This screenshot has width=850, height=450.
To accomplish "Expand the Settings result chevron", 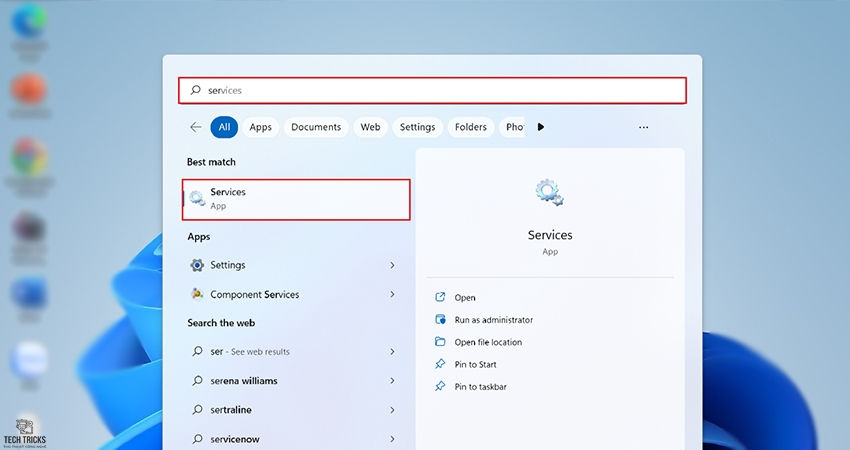I will (392, 265).
